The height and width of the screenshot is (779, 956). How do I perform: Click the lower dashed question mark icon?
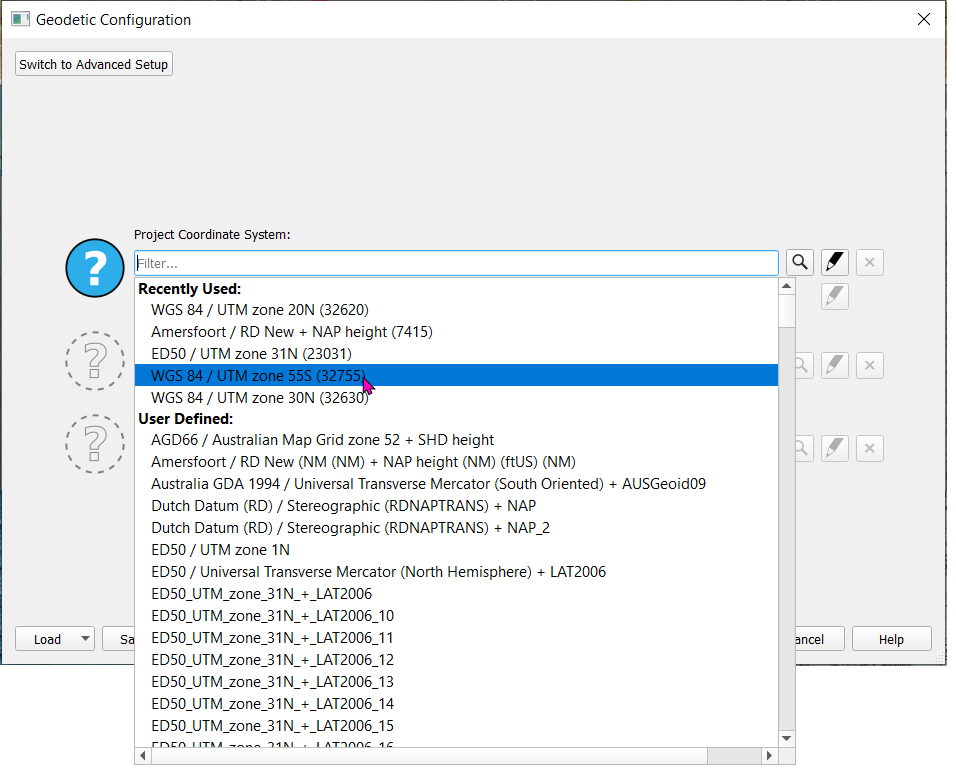tap(95, 443)
